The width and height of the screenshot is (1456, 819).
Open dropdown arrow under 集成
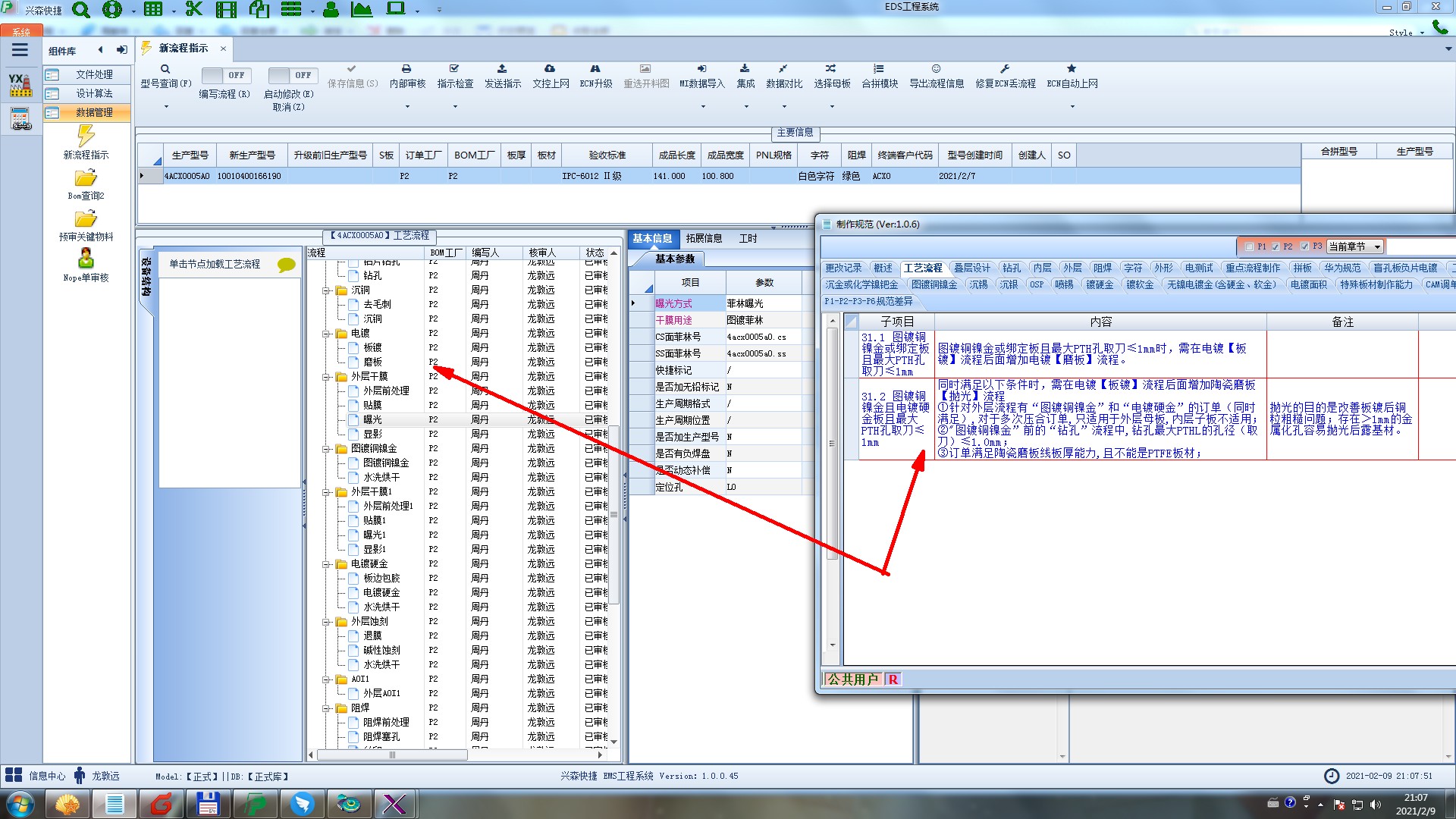point(746,106)
